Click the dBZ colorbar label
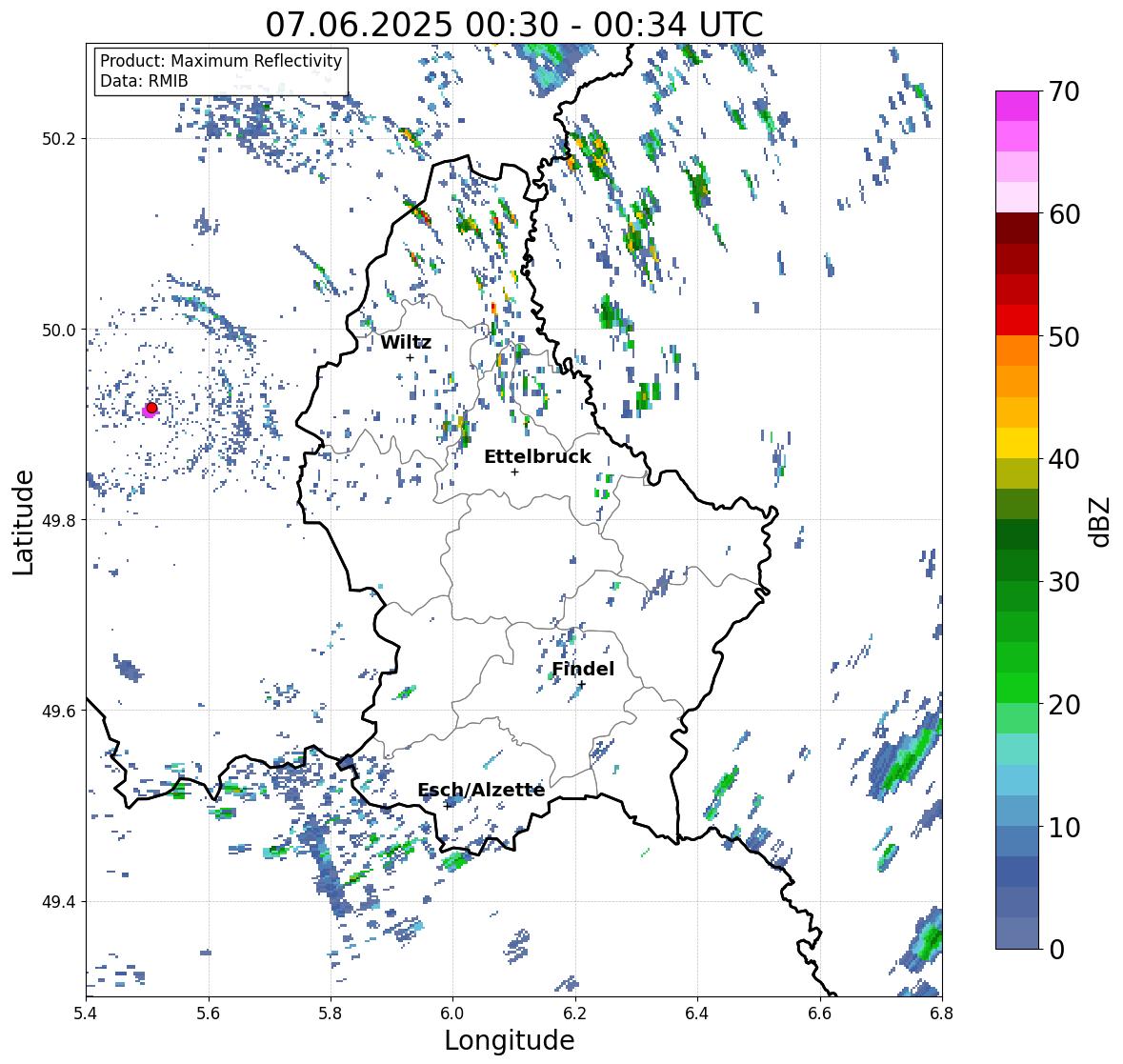 1101,521
